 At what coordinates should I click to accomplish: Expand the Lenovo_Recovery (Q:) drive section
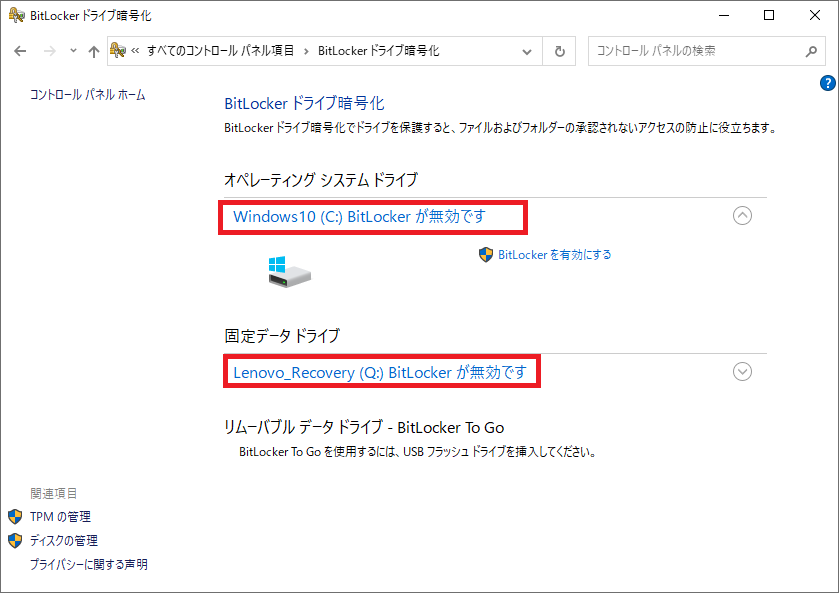(742, 371)
